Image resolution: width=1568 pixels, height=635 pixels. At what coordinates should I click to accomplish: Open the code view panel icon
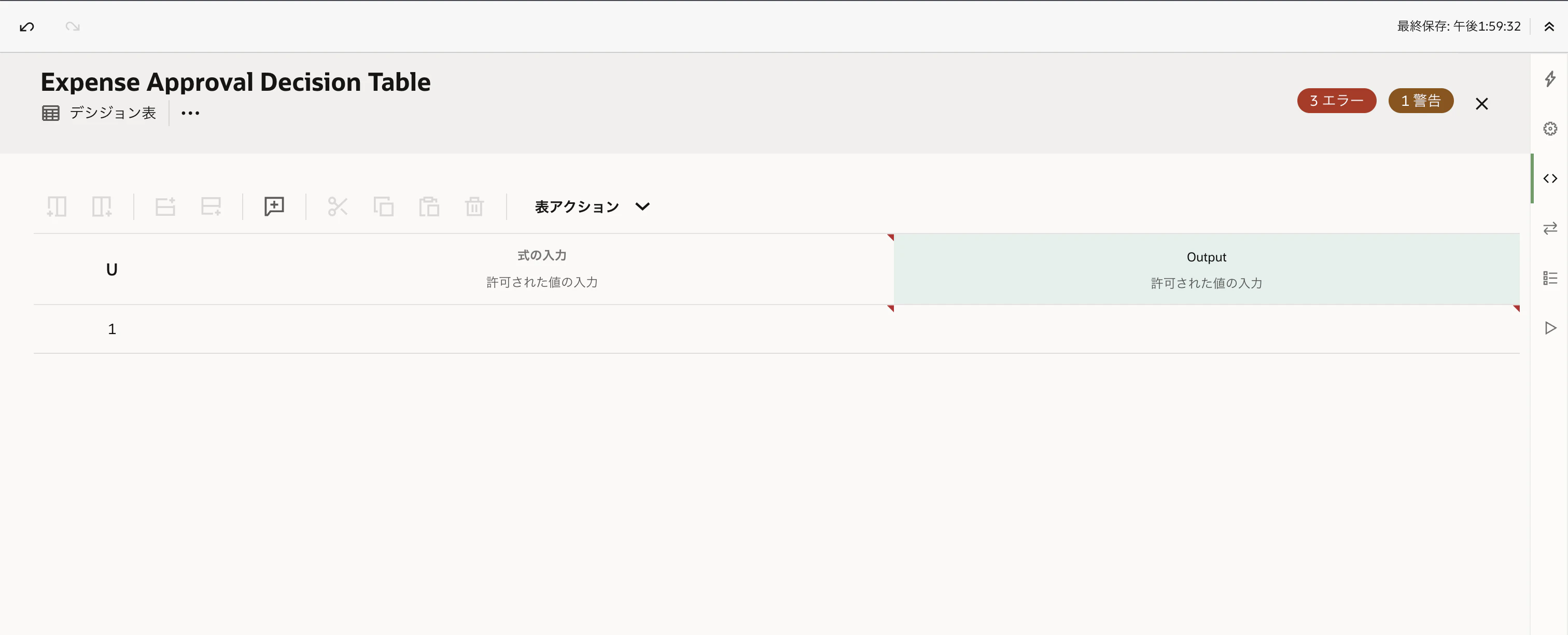[x=1550, y=178]
